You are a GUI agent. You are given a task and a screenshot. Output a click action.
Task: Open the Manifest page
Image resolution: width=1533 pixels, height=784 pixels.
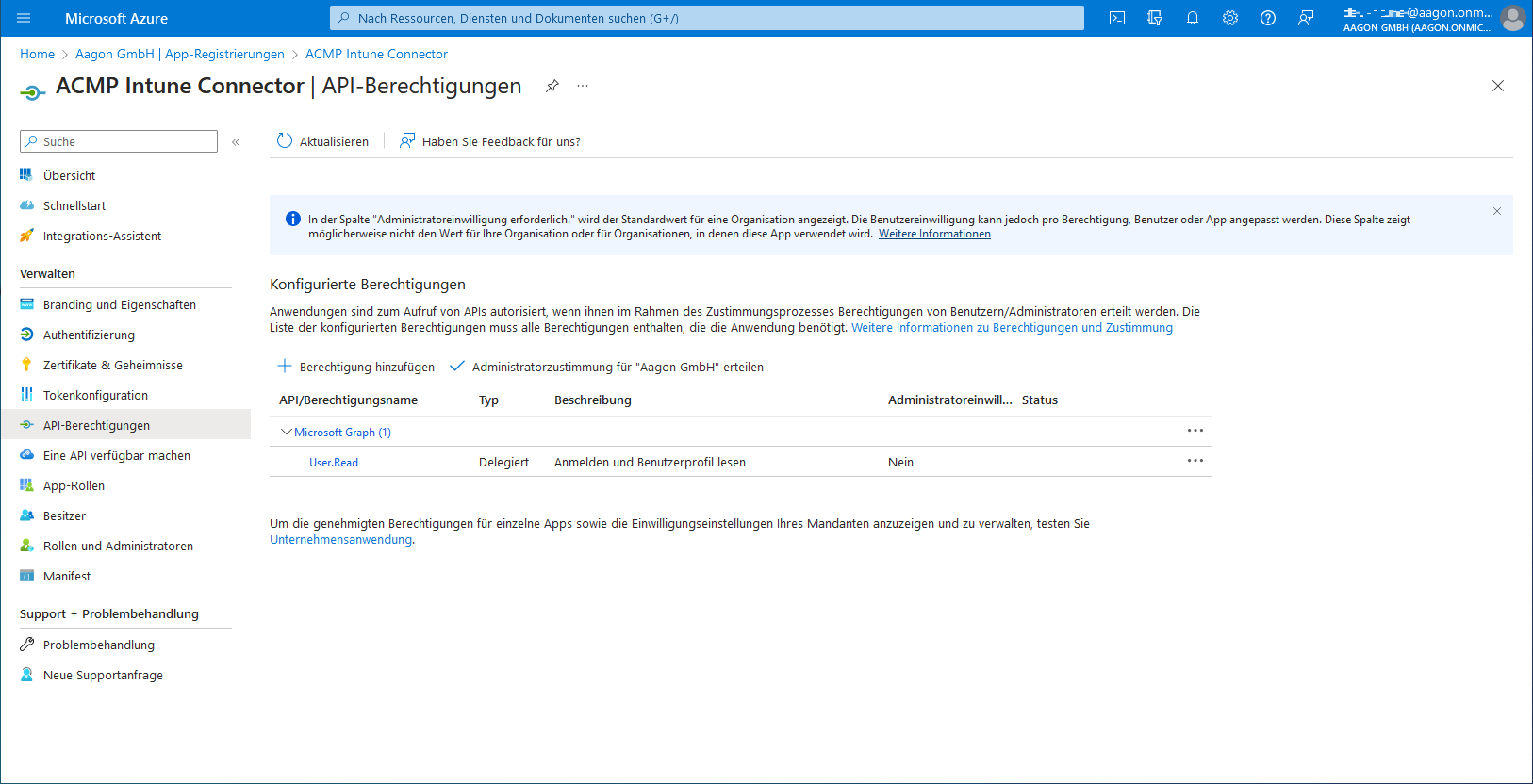tap(67, 576)
